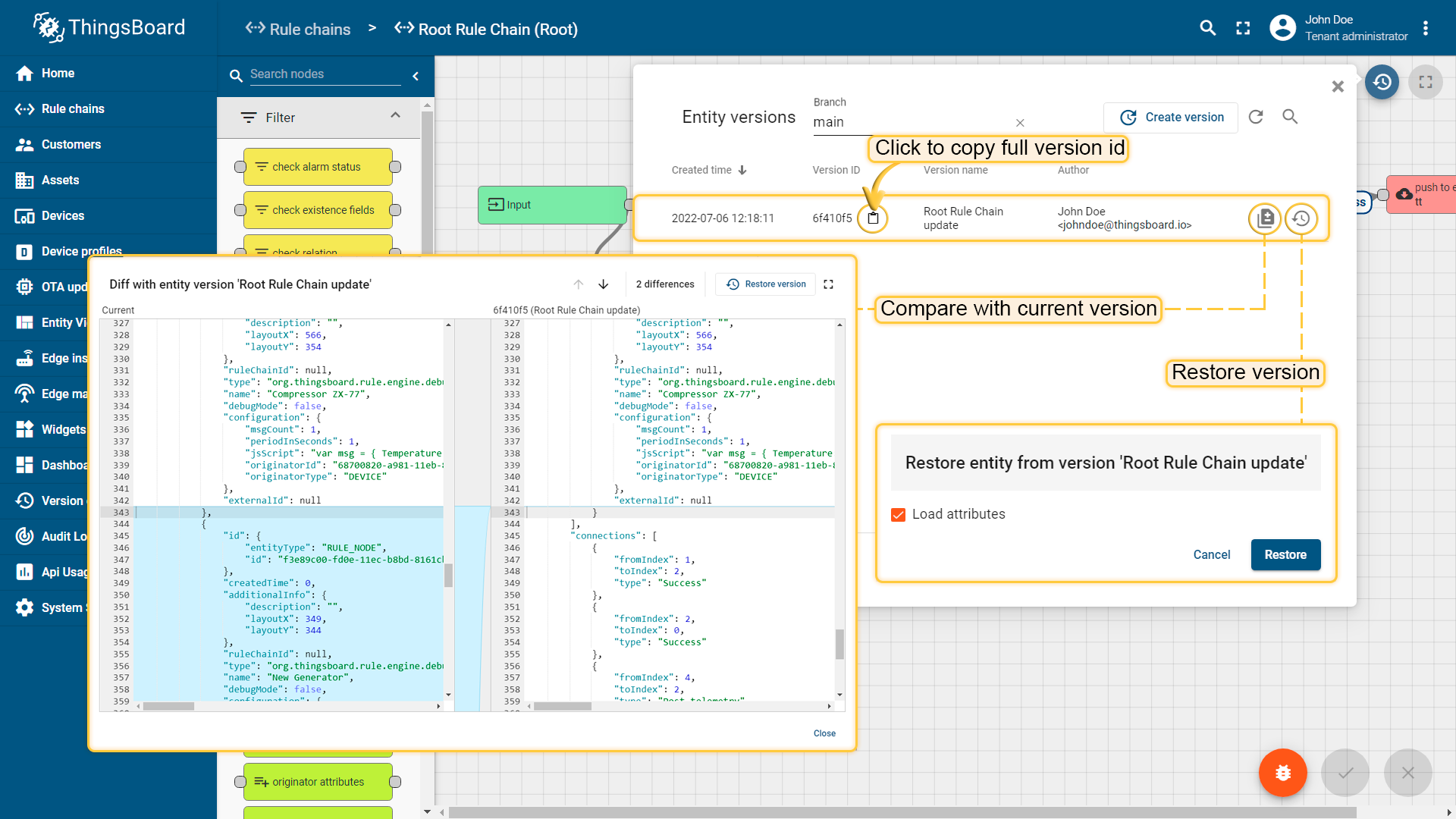Click compare with current version icon
The width and height of the screenshot is (1456, 819).
tap(1264, 218)
